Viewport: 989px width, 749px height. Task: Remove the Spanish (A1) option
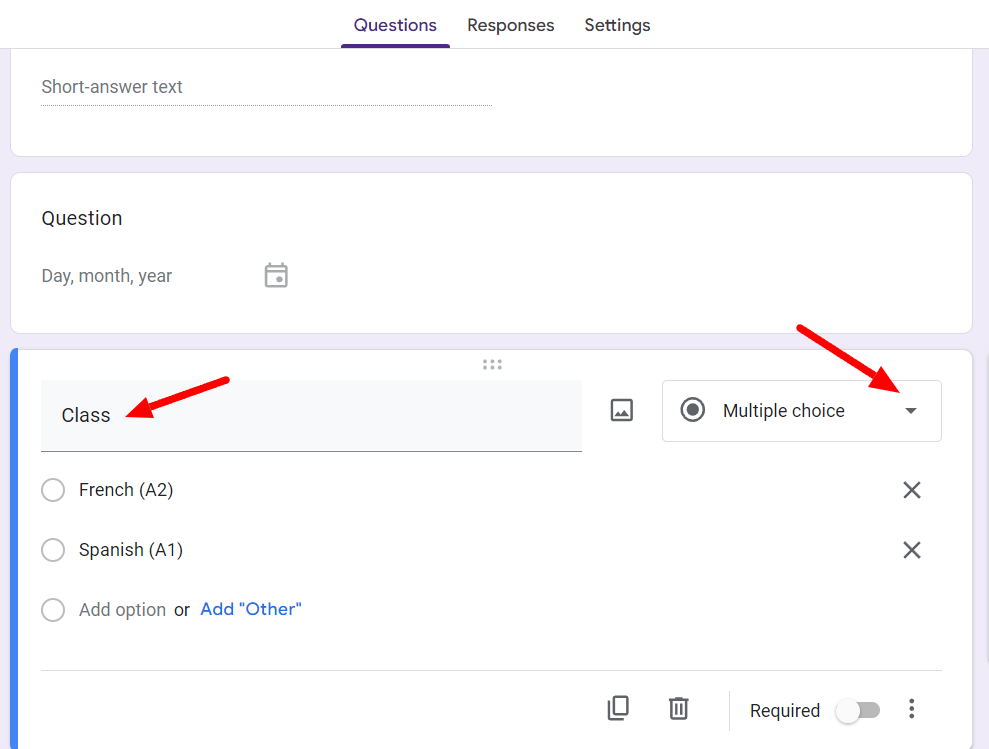[911, 550]
